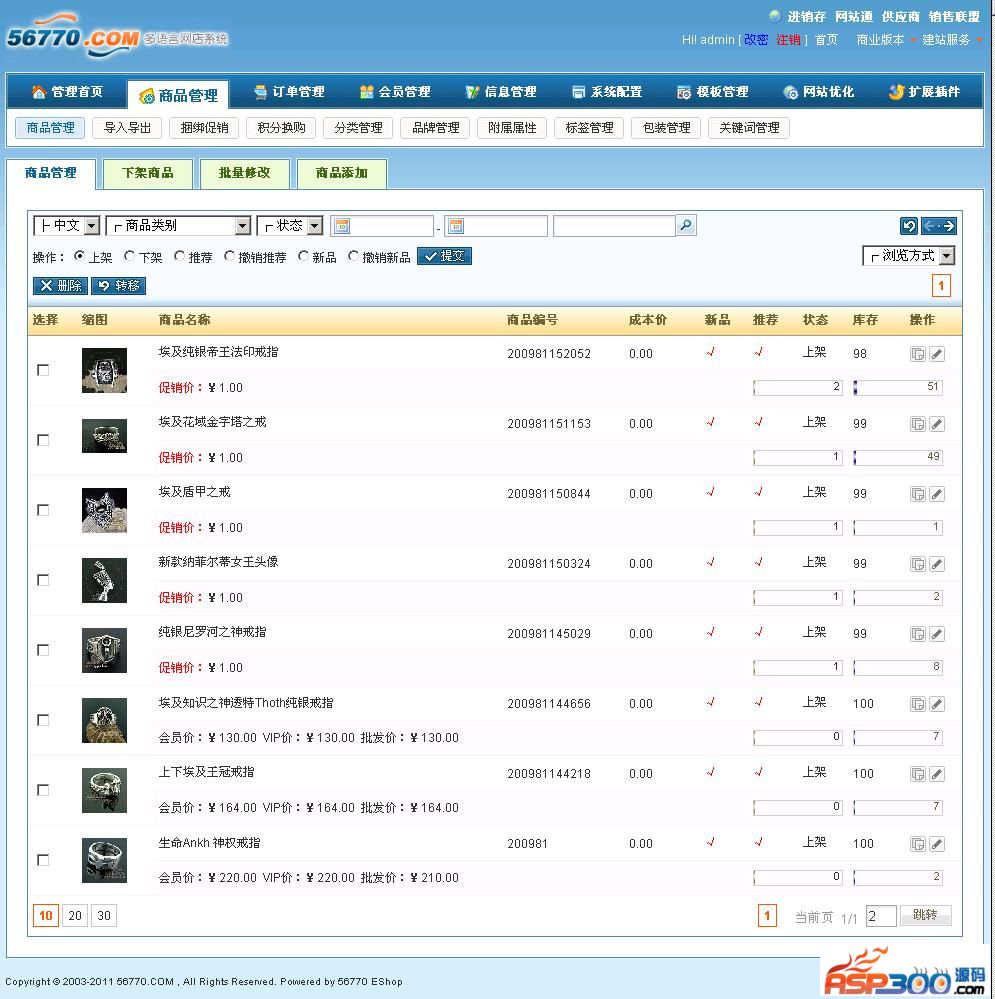Click the search magnifier icon
This screenshot has height=999, width=995.
685,226
